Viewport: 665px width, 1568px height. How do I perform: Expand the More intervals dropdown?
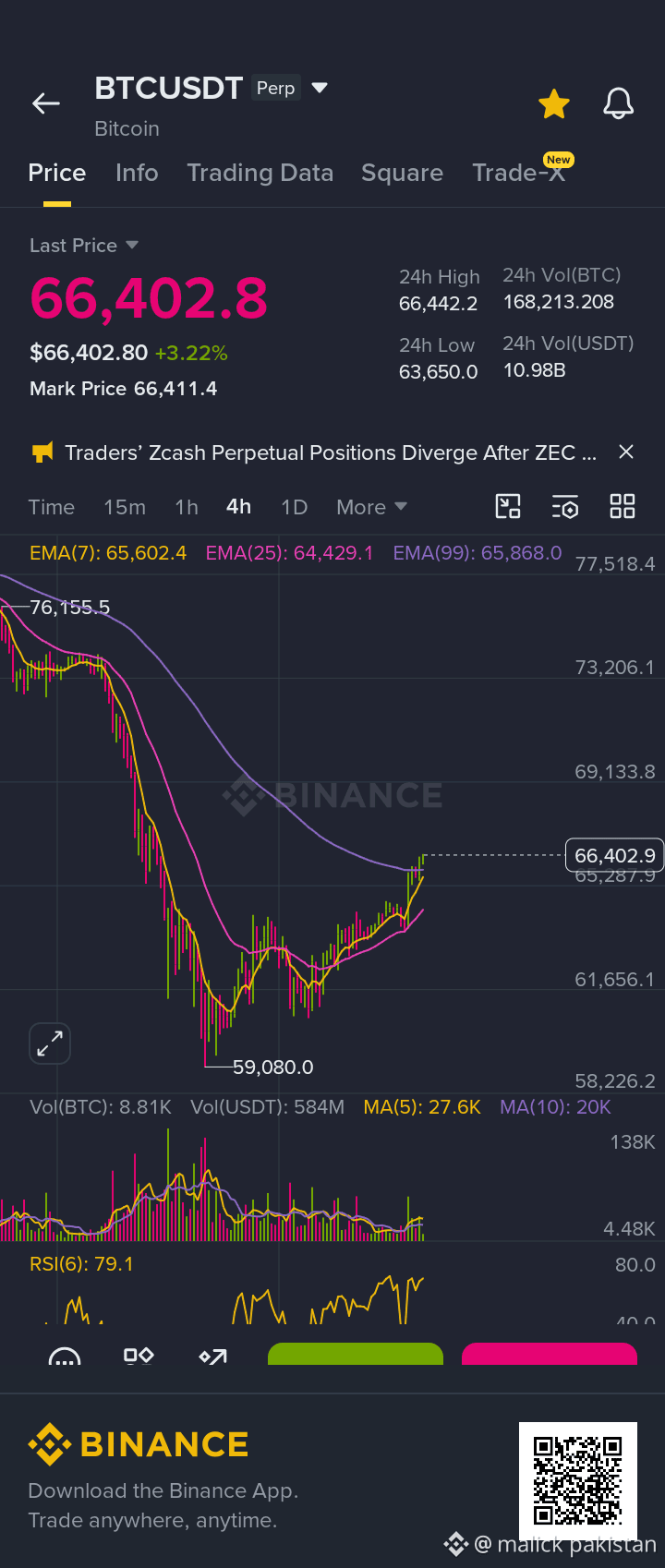click(x=371, y=507)
